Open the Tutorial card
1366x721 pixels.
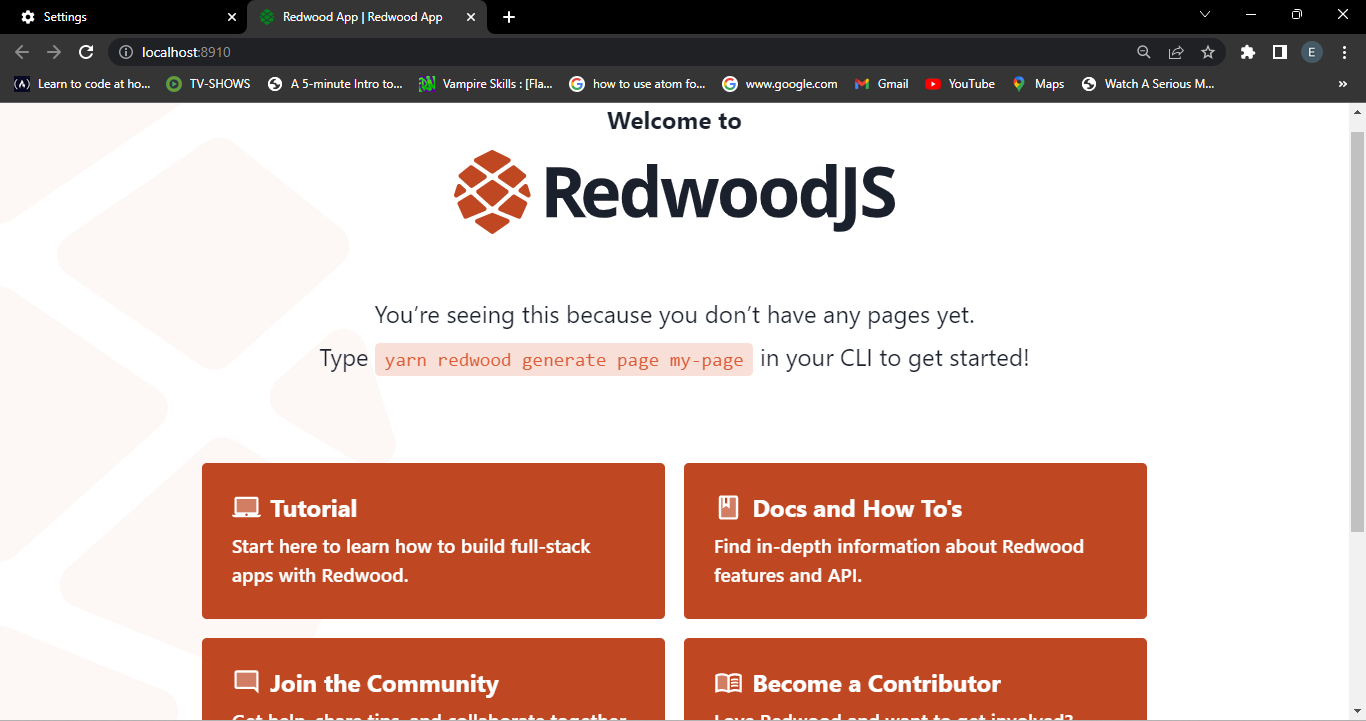433,541
